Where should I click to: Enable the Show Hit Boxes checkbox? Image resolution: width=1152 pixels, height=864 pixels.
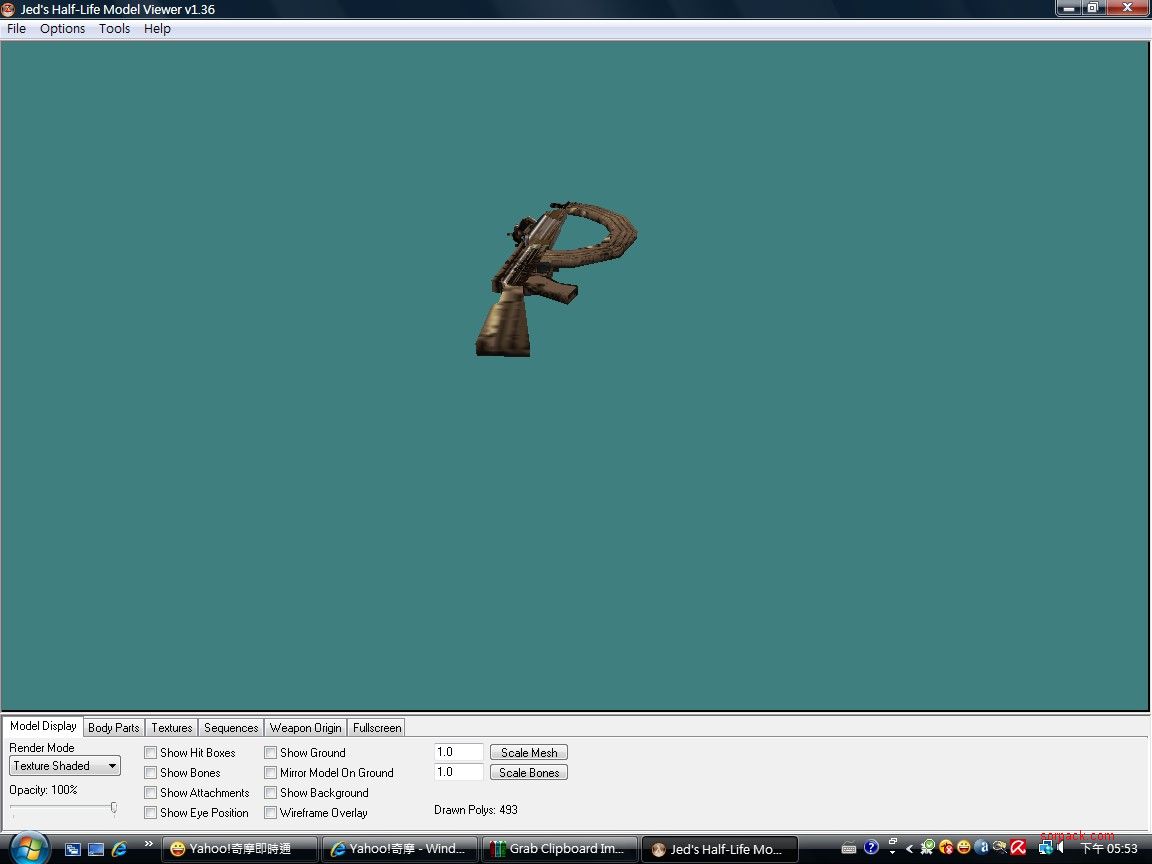(x=151, y=753)
